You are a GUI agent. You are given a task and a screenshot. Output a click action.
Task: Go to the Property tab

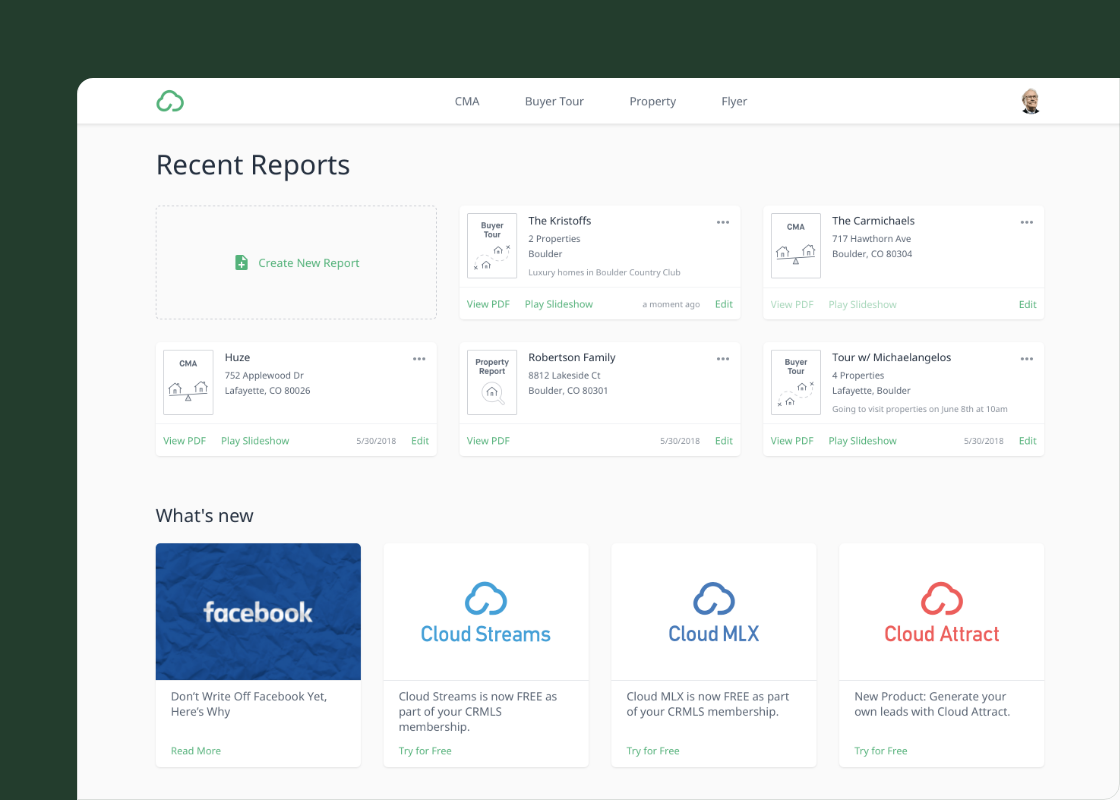652,101
